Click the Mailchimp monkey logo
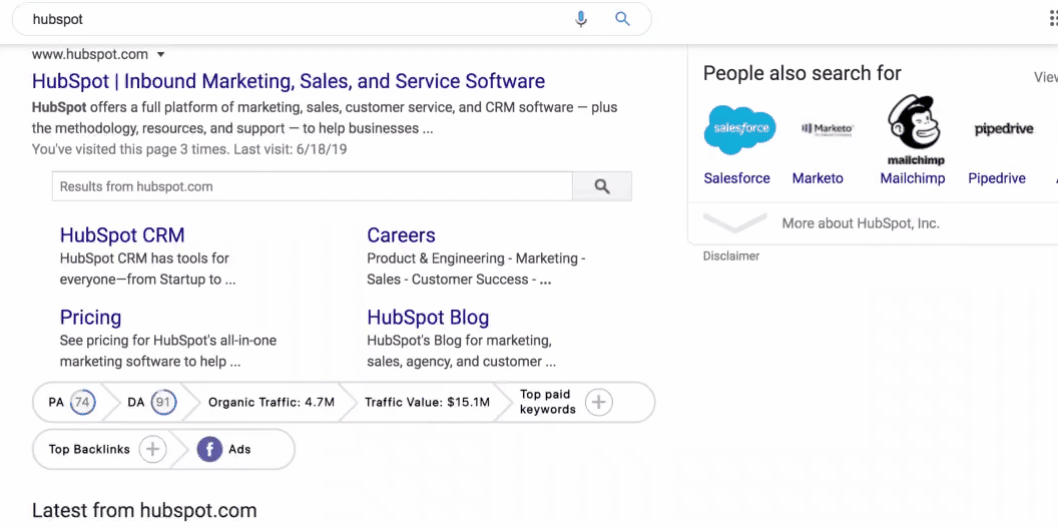 [x=916, y=129]
